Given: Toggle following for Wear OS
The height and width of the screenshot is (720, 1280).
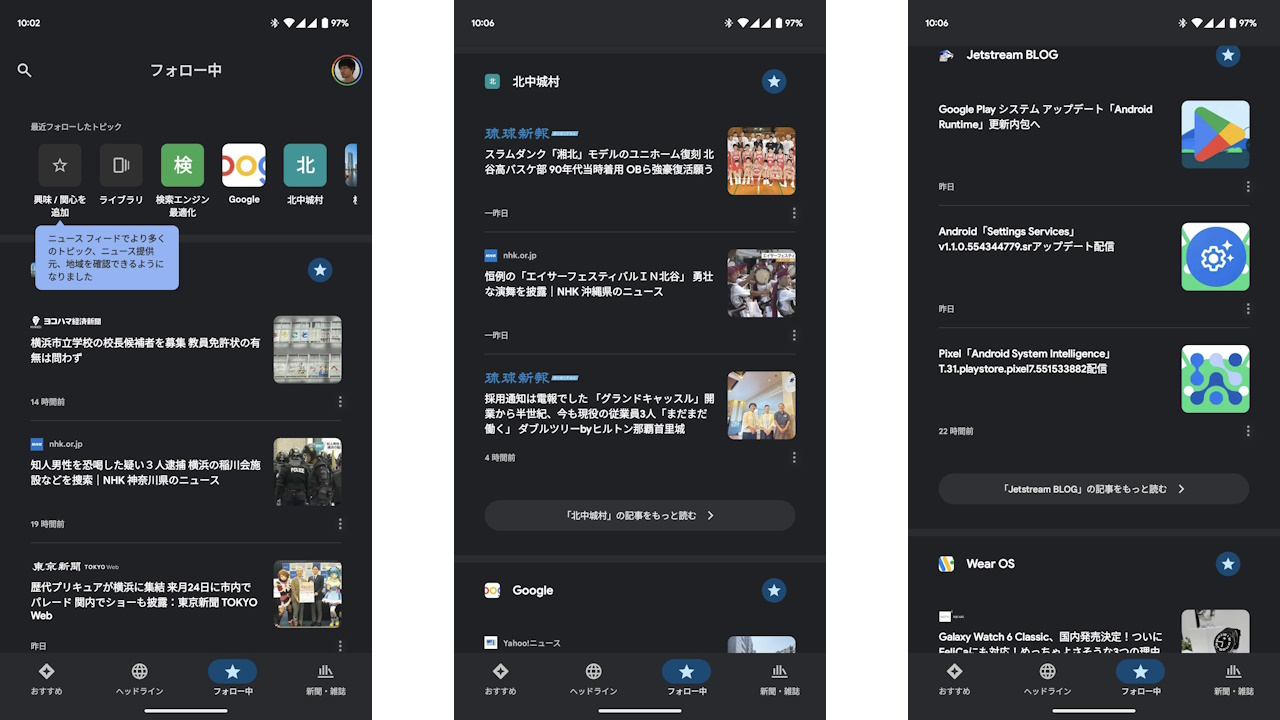Looking at the screenshot, I should tap(1228, 563).
